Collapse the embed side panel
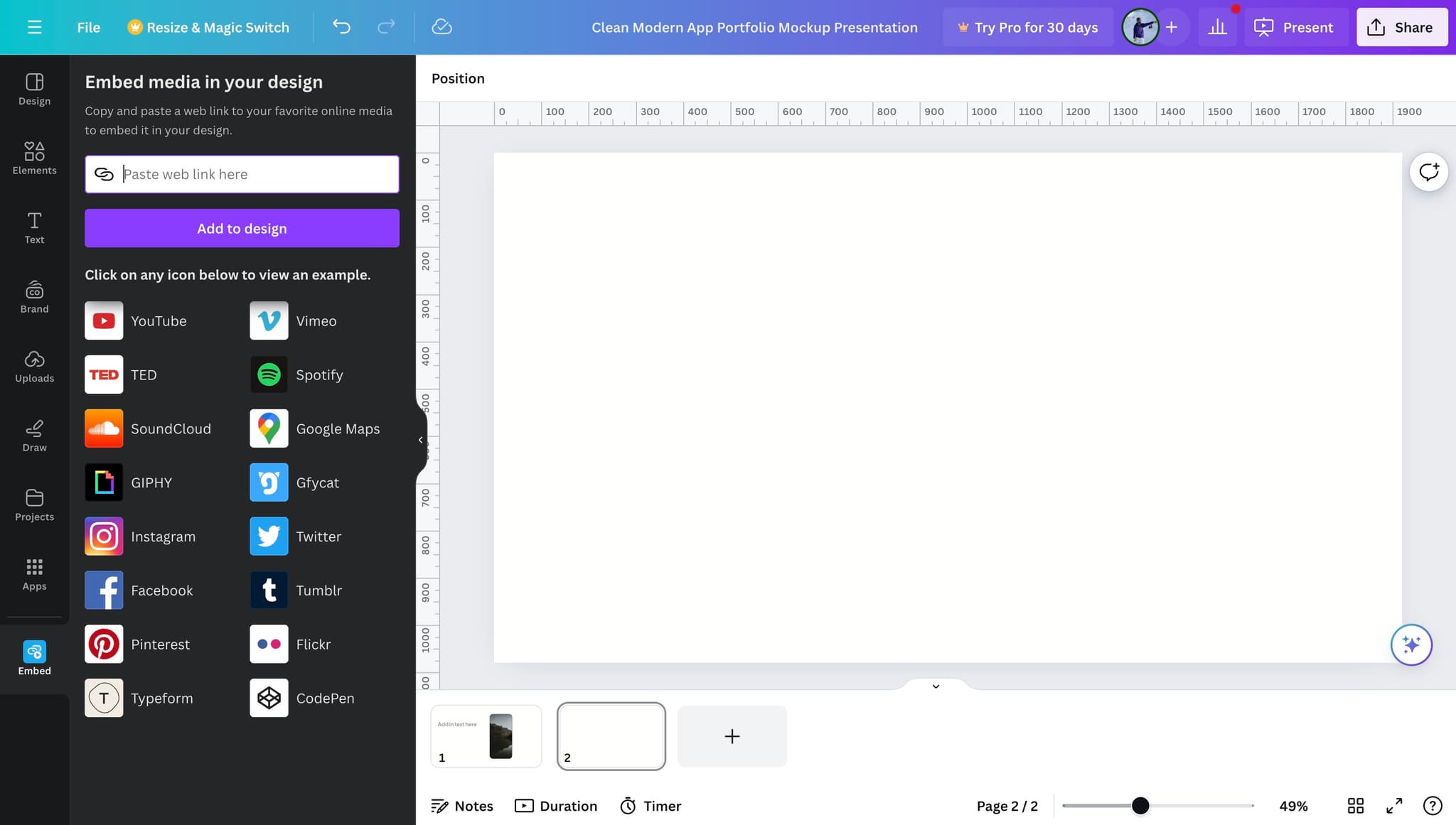Image resolution: width=1456 pixels, height=825 pixels. [421, 440]
